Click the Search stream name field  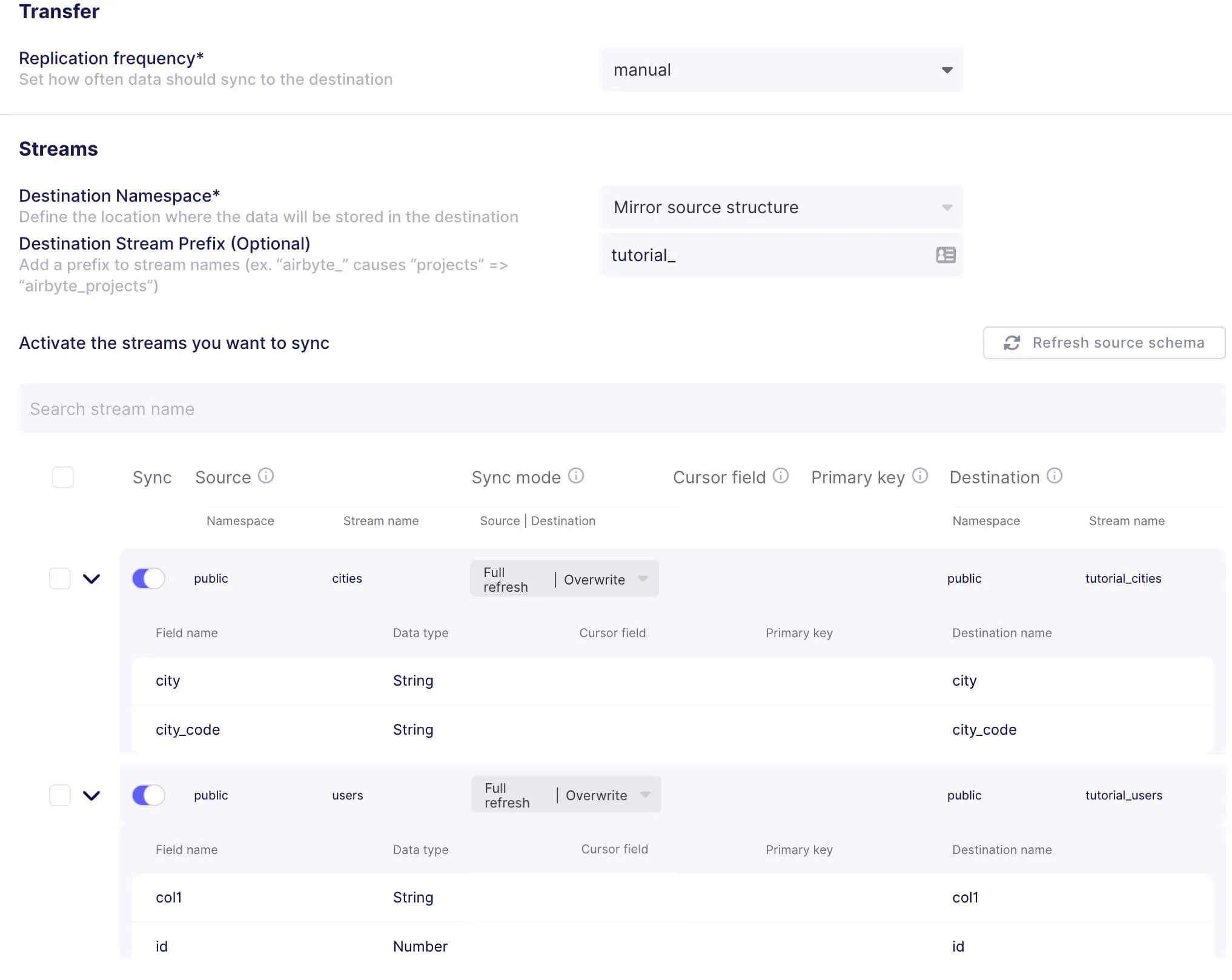[621, 409]
